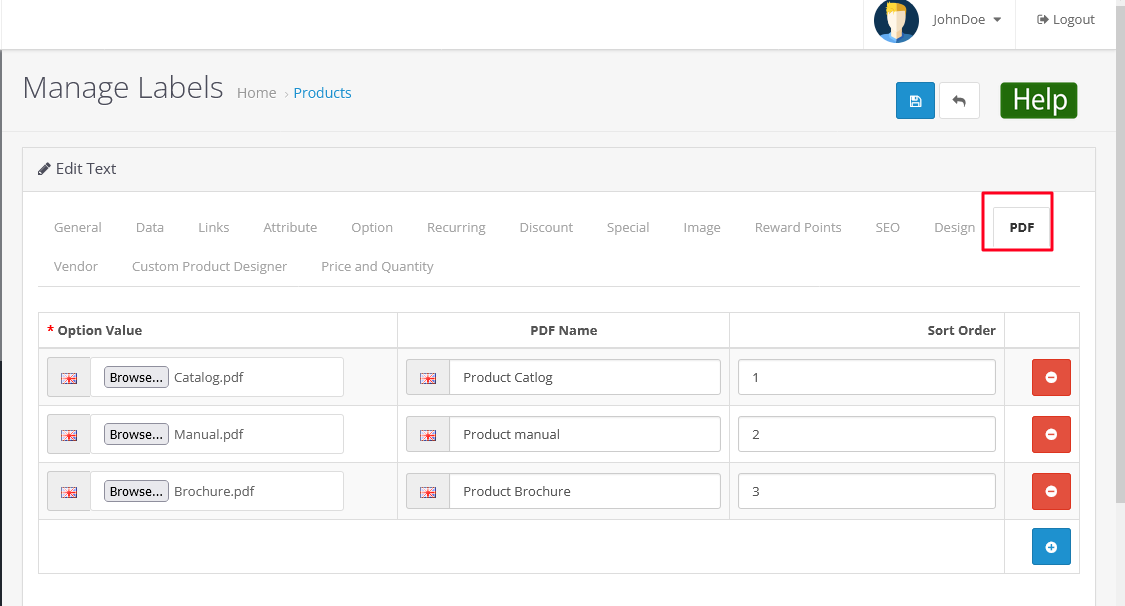
Task: Focus the sort order field containing 3
Action: [866, 491]
